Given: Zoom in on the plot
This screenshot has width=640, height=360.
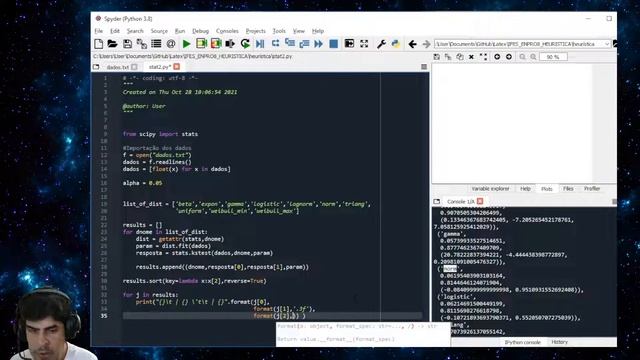Looking at the screenshot, I should (533, 57).
